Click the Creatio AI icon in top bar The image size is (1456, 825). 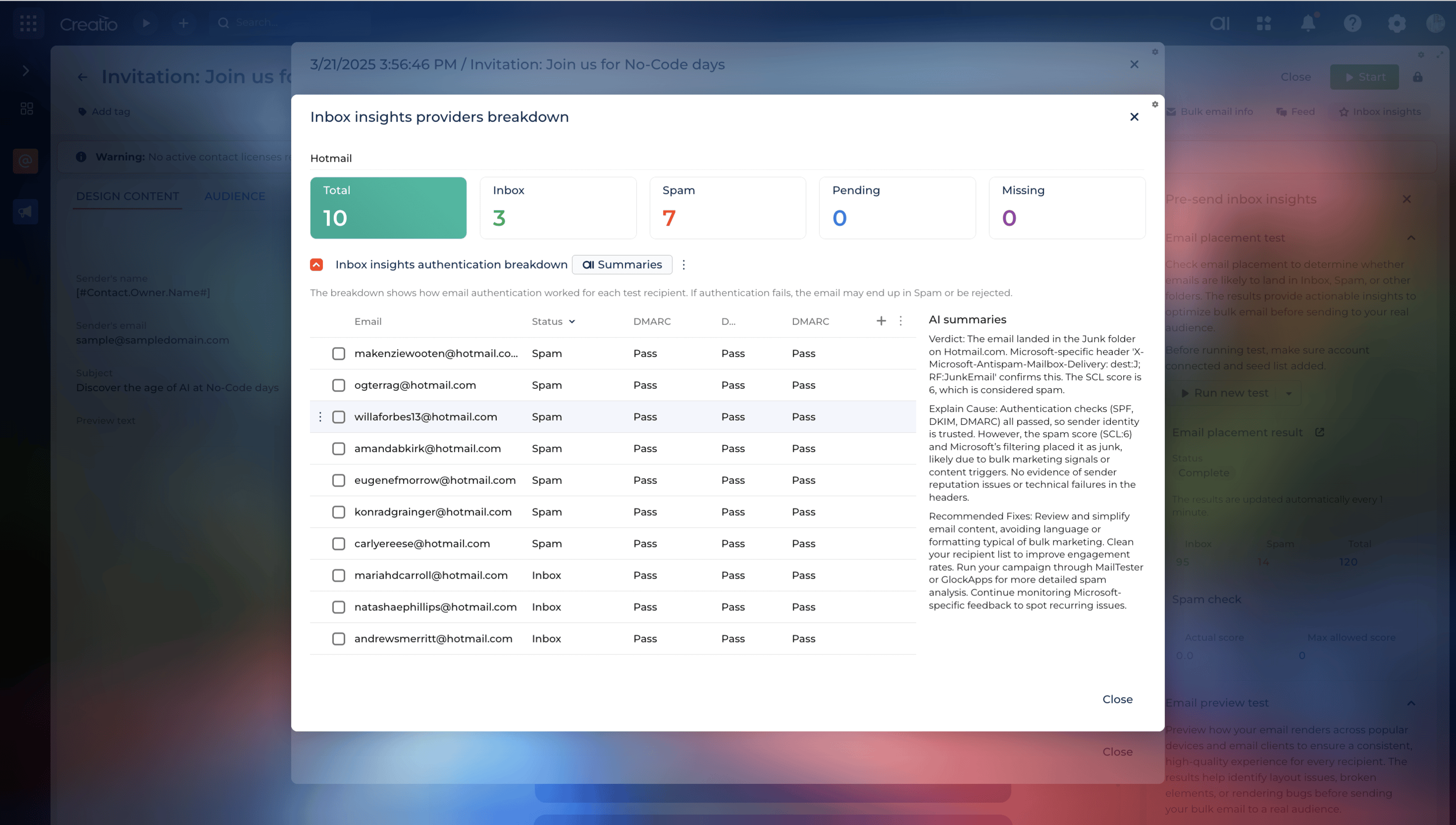[1219, 23]
